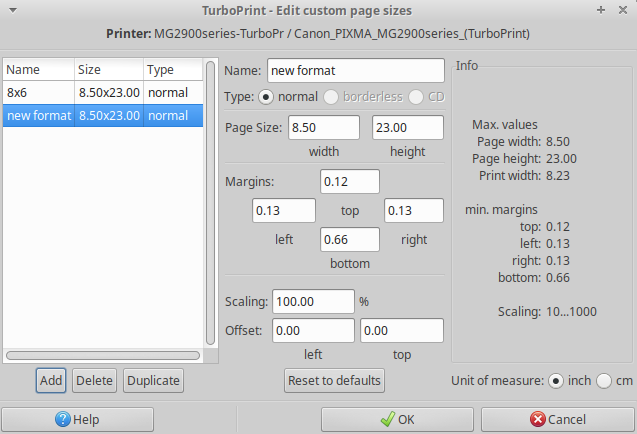The height and width of the screenshot is (434, 637).
Task: Select the normal type radio button
Action: 266,97
